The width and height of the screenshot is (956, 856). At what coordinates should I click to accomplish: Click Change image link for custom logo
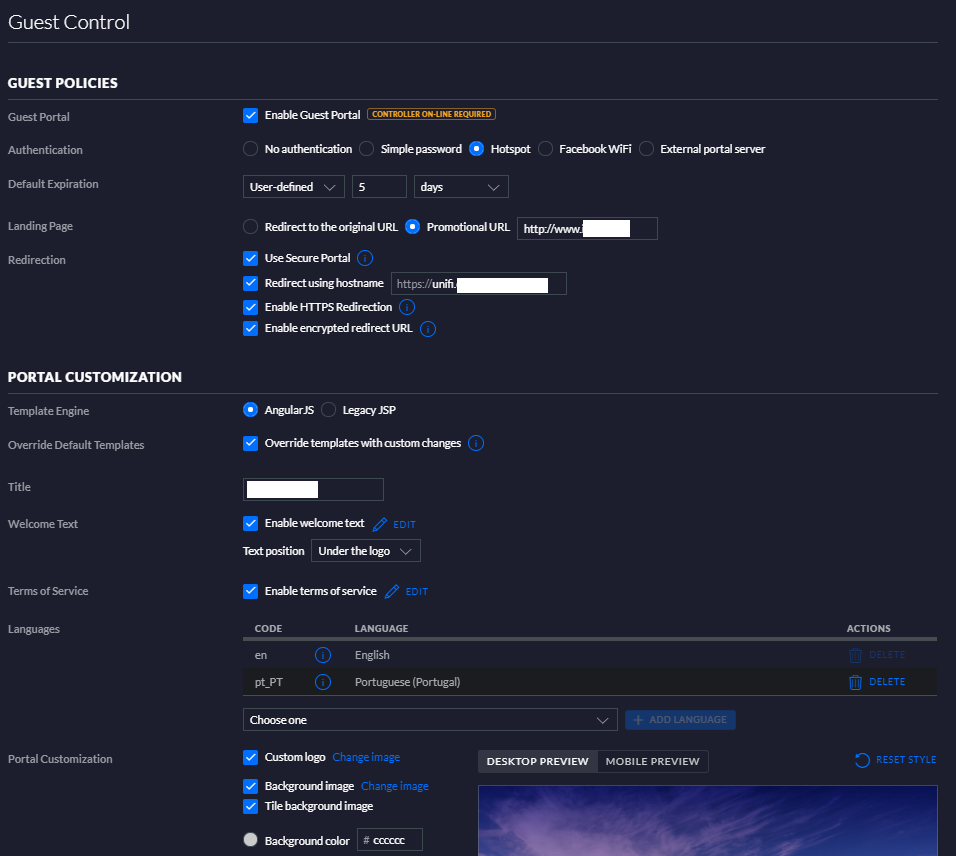click(x=366, y=758)
